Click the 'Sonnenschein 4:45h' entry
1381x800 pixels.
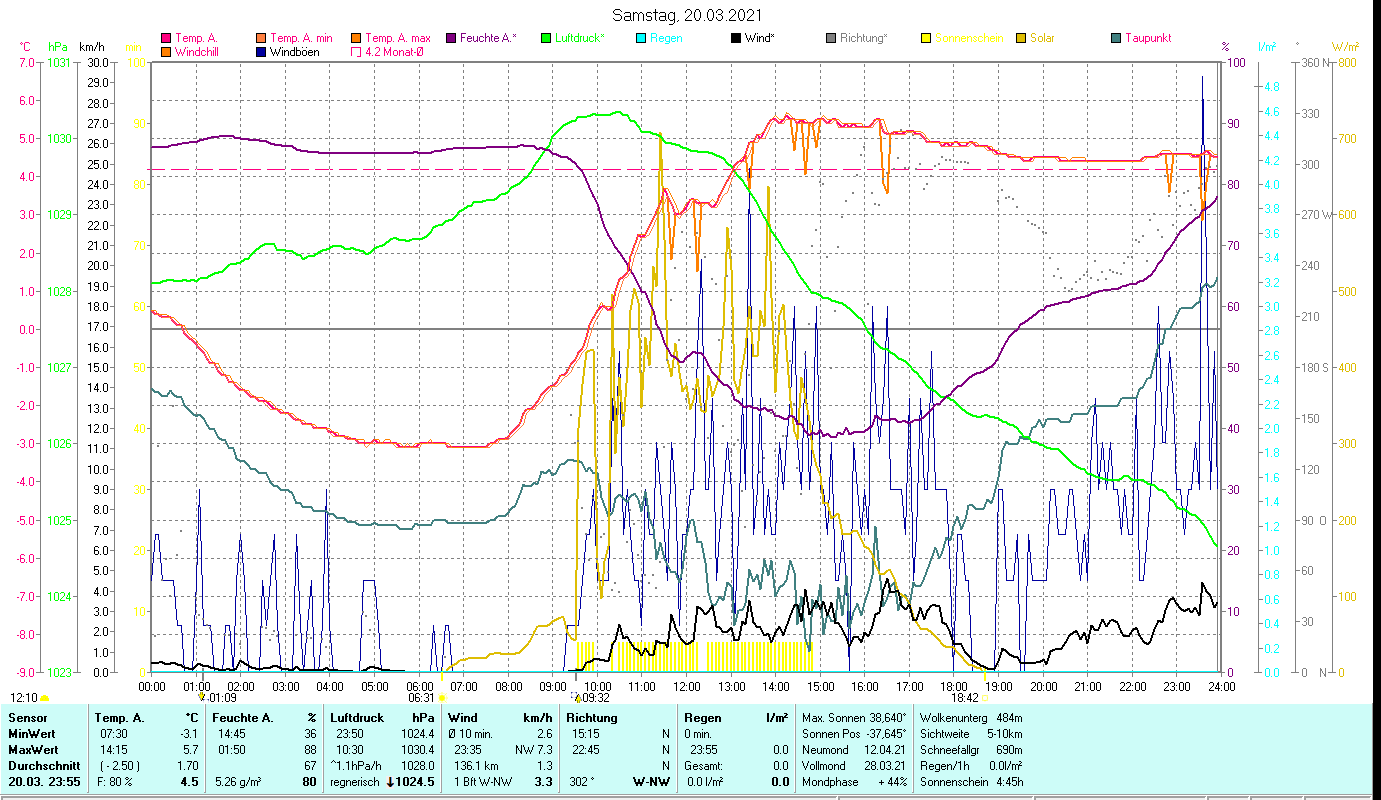tap(971, 782)
